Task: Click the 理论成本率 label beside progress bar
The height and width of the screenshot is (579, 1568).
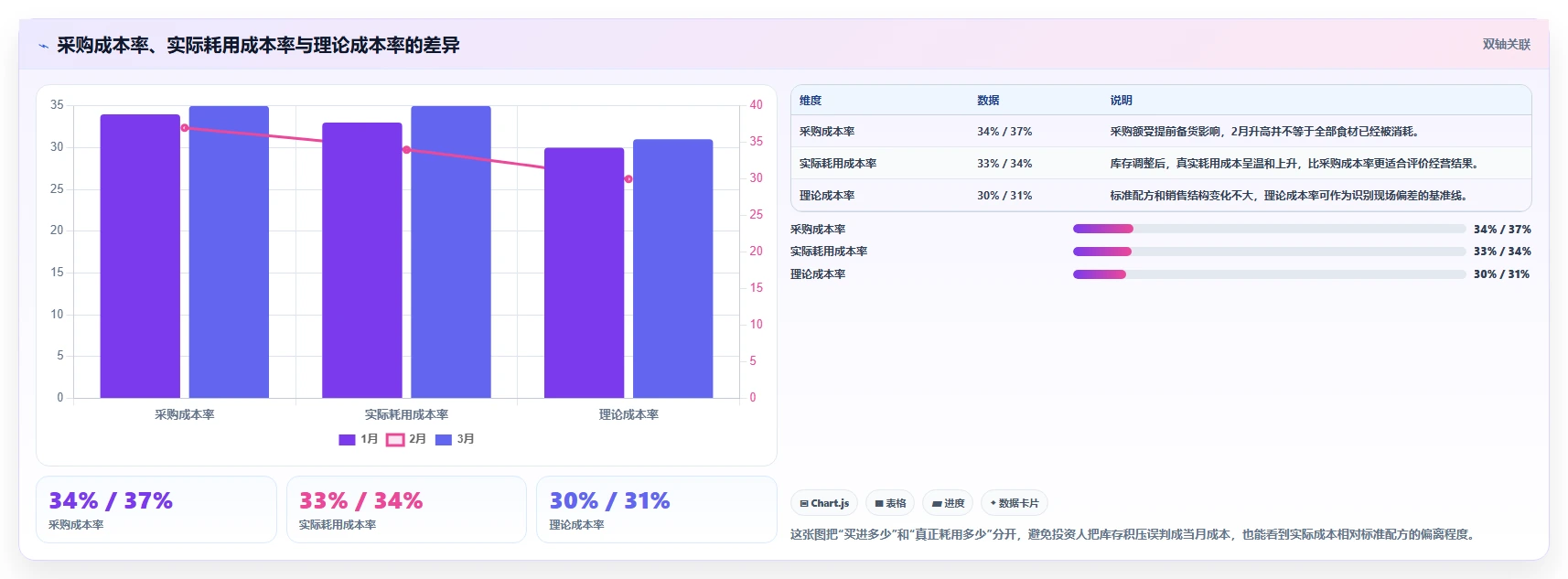Action: [x=818, y=274]
